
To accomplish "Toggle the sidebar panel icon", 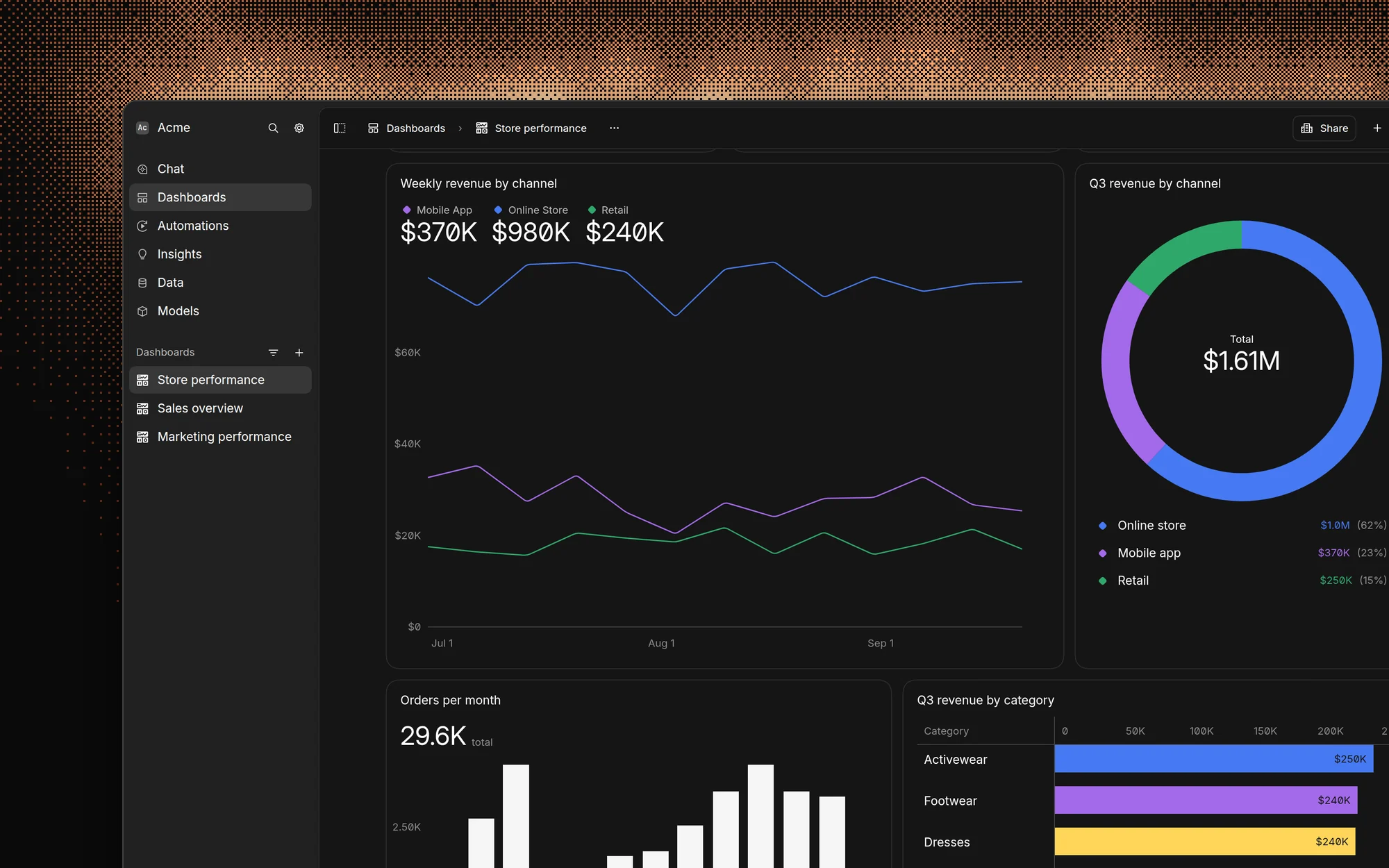I will pyautogui.click(x=340, y=128).
